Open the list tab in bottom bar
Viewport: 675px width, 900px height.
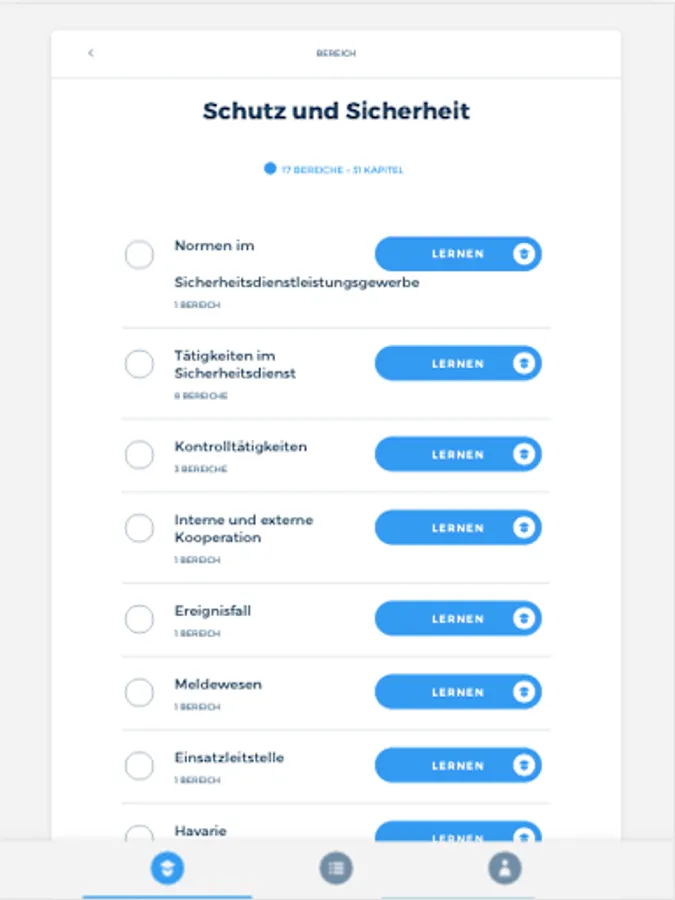[336, 868]
